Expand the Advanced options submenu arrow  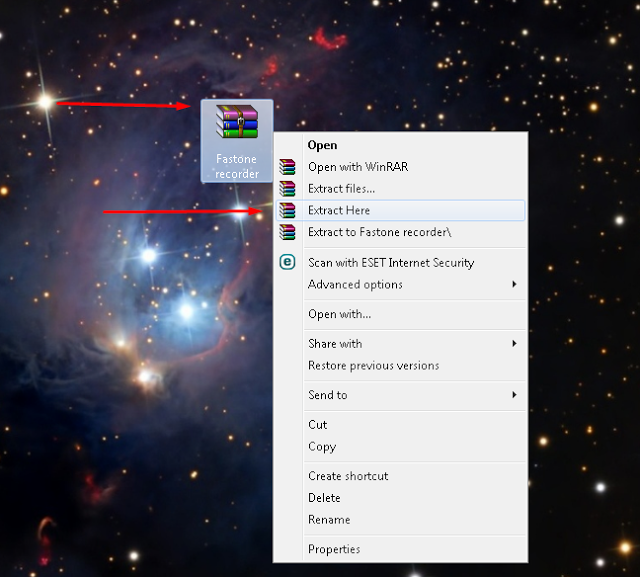coord(514,284)
